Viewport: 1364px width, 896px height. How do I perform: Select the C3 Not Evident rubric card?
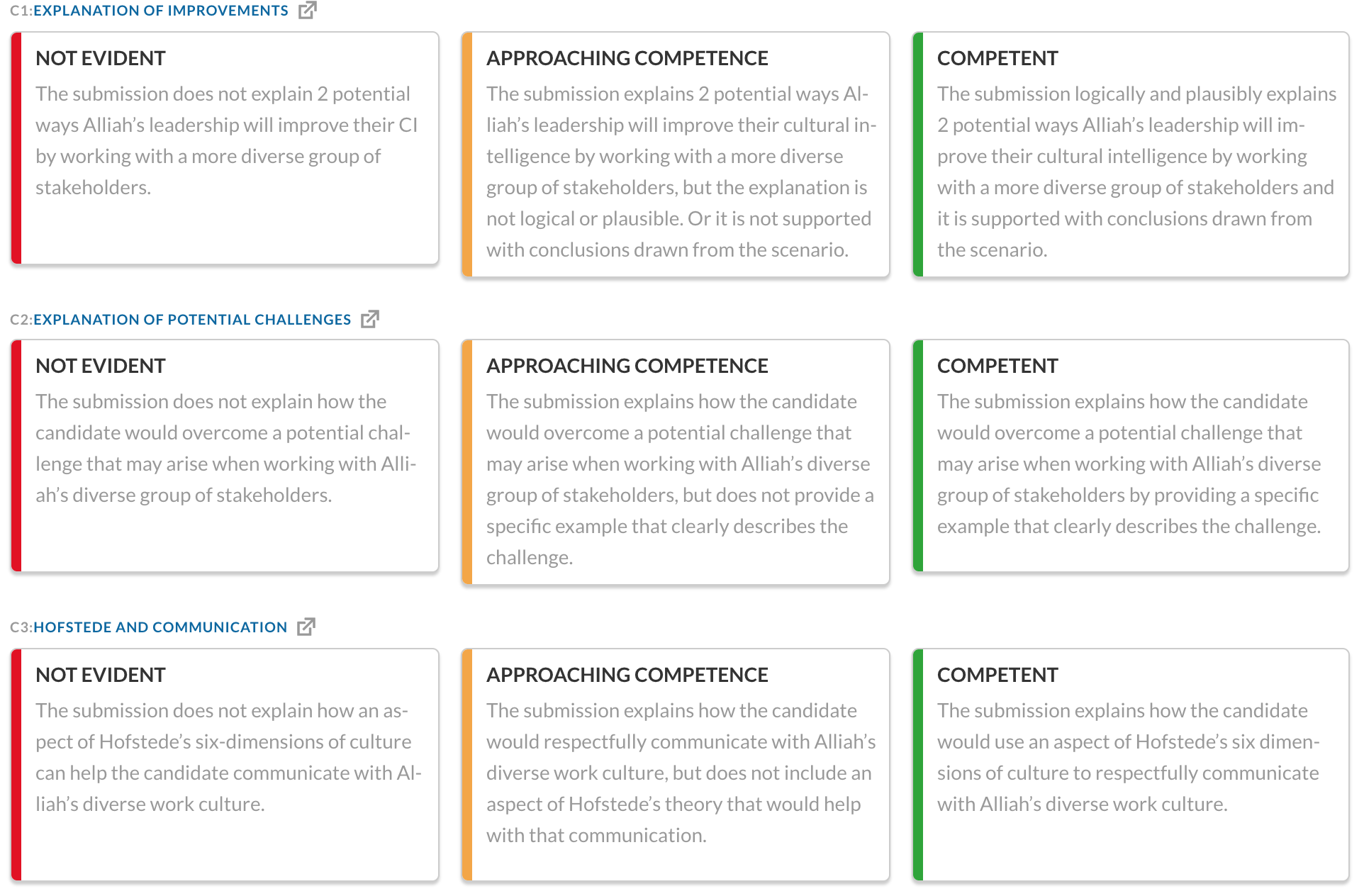[x=225, y=765]
